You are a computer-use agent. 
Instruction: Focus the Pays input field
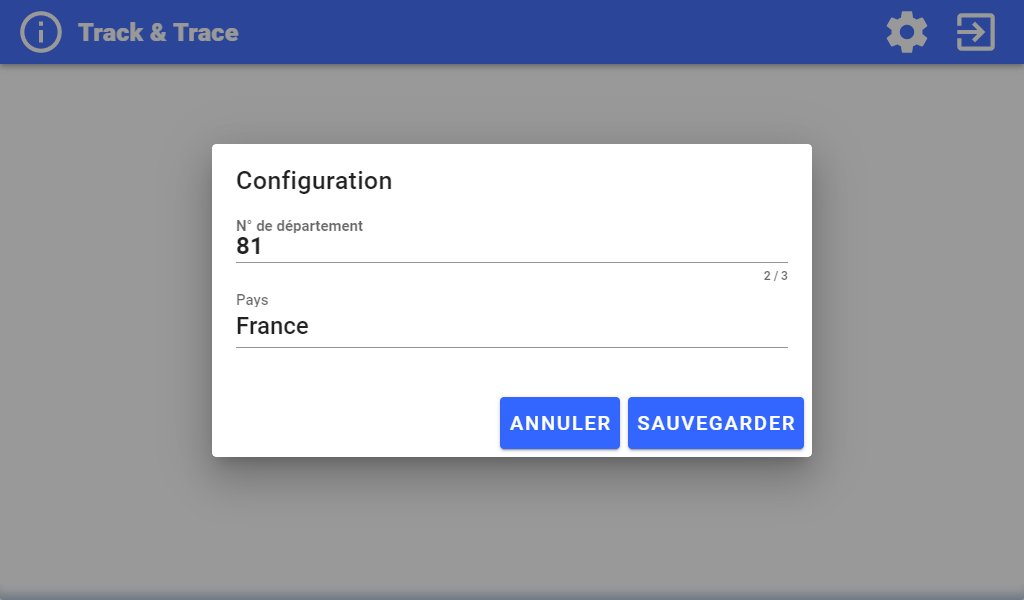click(511, 320)
